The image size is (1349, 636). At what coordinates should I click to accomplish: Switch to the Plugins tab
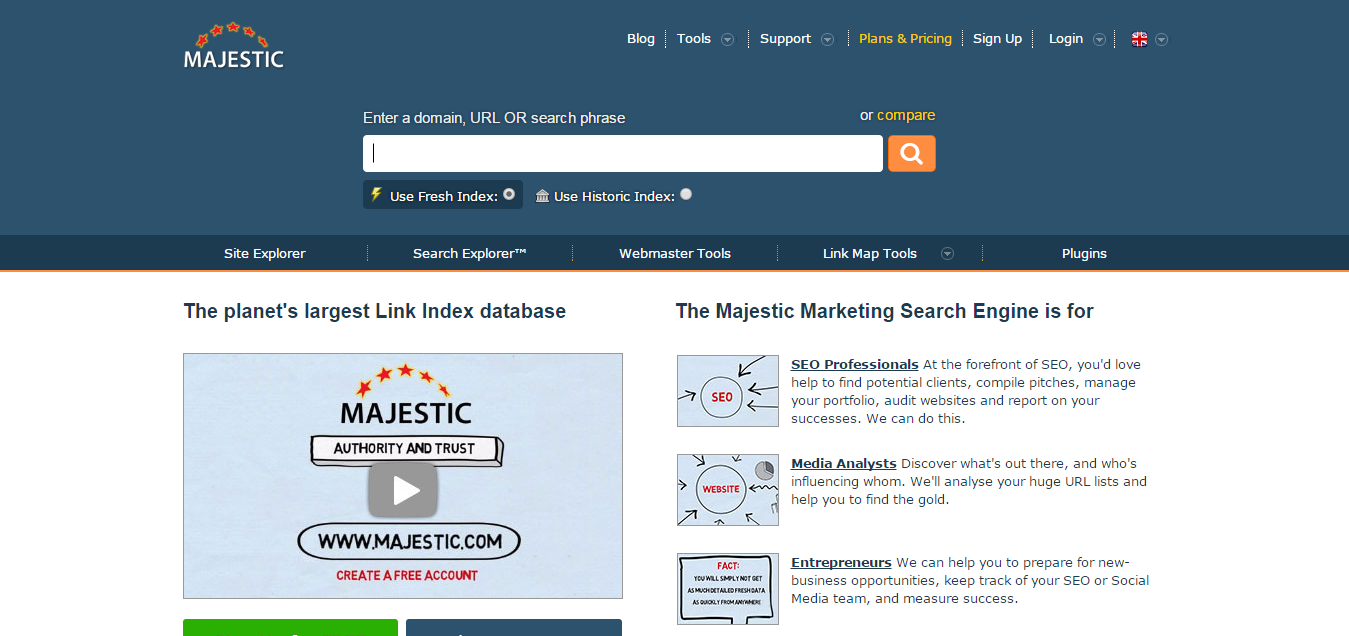[x=1084, y=254]
